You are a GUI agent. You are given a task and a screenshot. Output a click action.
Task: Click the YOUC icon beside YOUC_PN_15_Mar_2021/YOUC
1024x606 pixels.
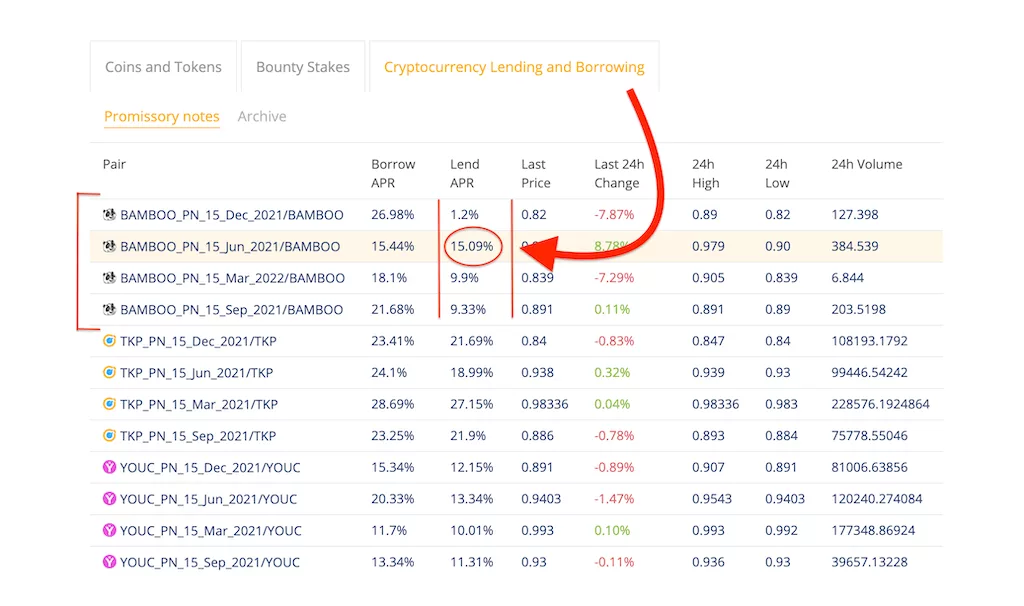point(109,530)
